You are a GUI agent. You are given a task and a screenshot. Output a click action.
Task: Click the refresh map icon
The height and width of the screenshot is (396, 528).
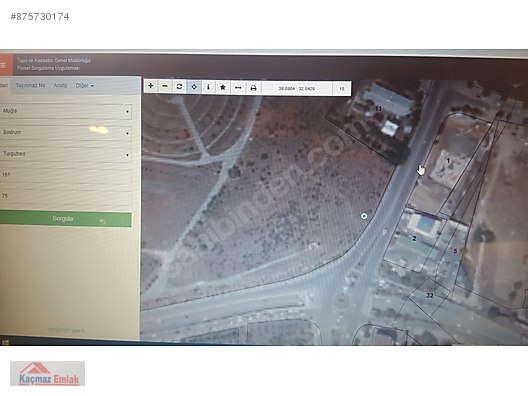pos(179,87)
